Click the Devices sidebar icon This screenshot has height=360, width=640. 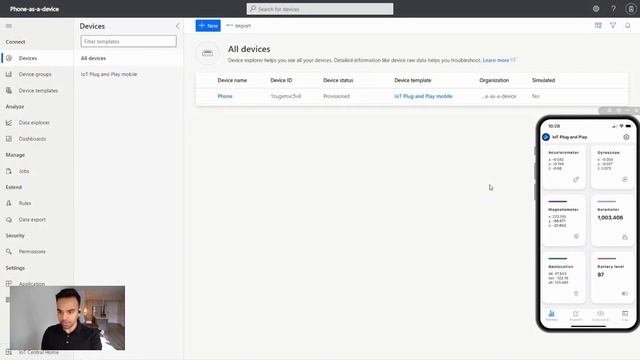coord(9,58)
